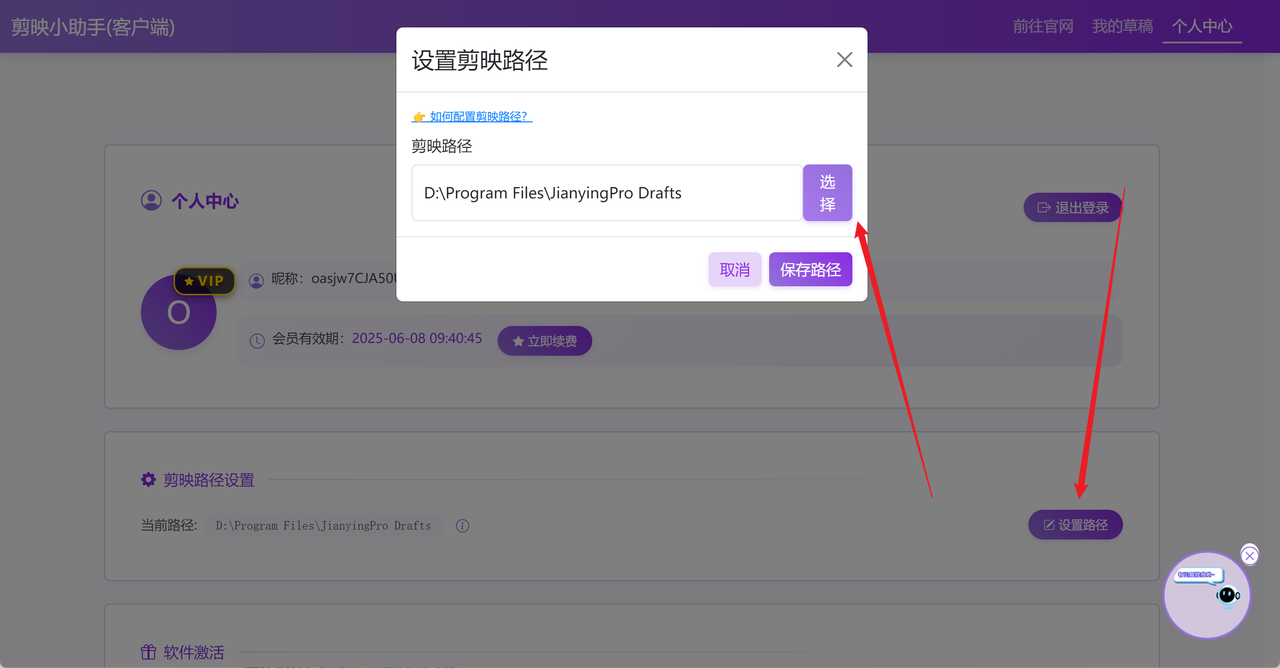The height and width of the screenshot is (668, 1280).
Task: Click the current path D:\Program Files\JianyingPro Drafts text
Action: coord(324,526)
